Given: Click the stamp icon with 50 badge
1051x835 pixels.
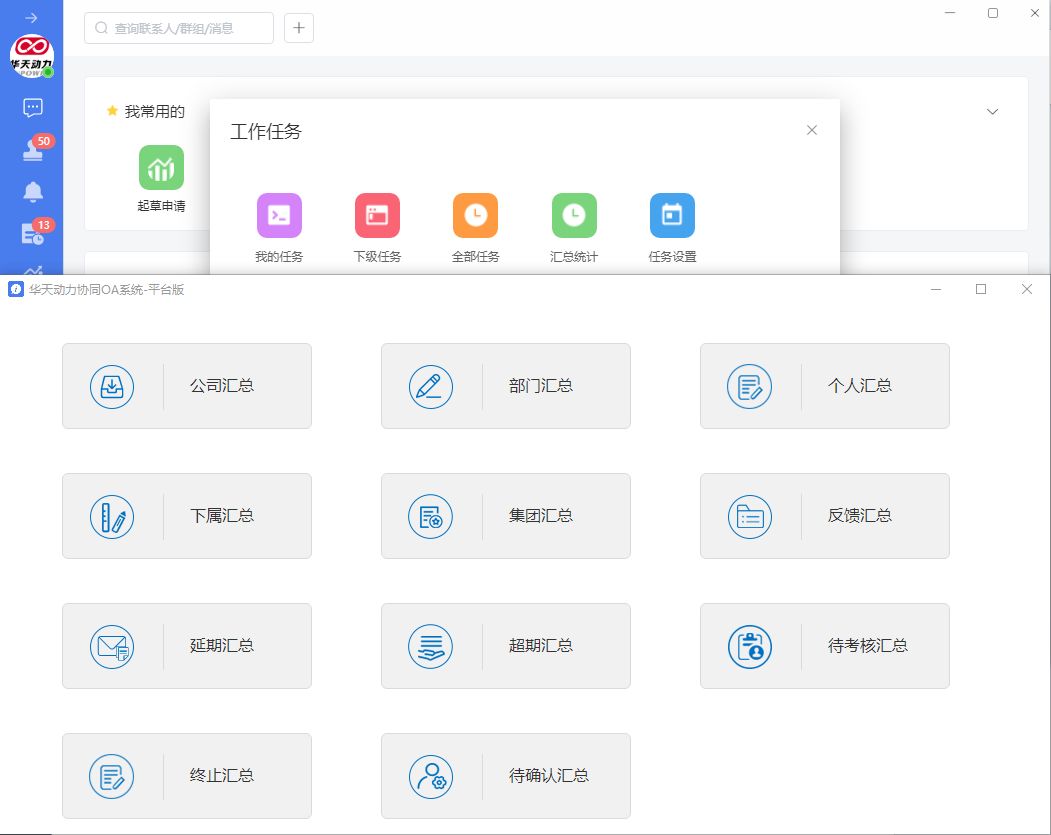Looking at the screenshot, I should tap(32, 150).
